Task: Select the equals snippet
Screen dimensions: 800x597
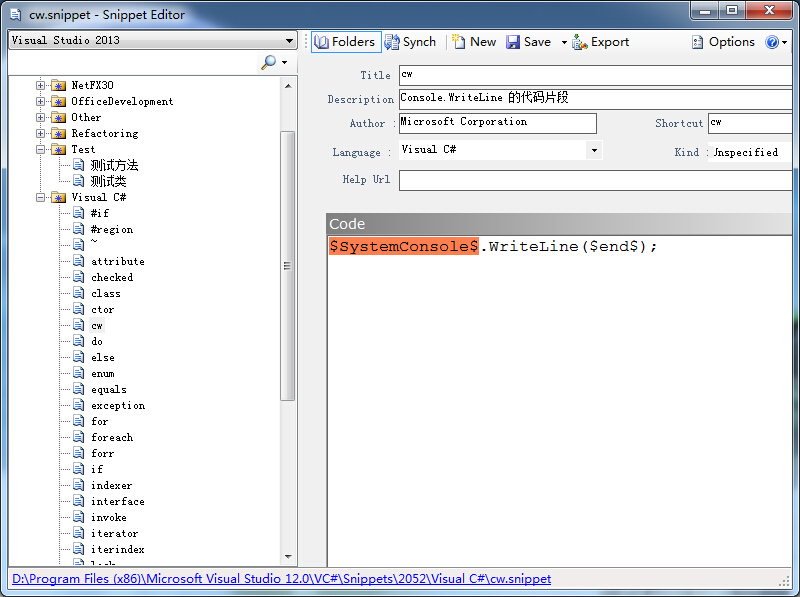Action: (109, 390)
